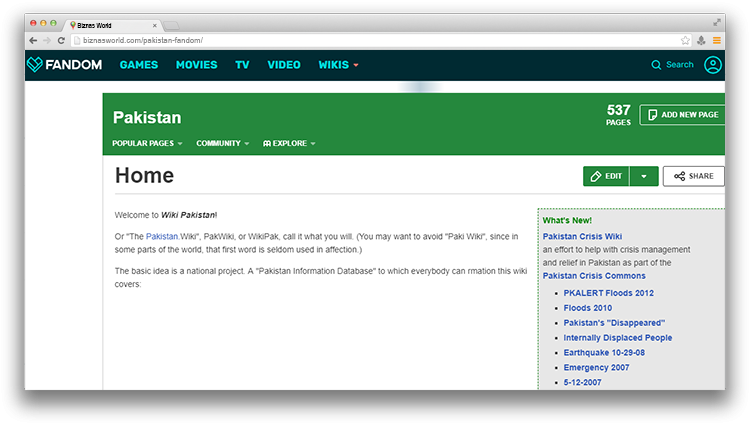Click the search magnifier icon
Image resolution: width=750 pixels, height=425 pixels.
656,65
